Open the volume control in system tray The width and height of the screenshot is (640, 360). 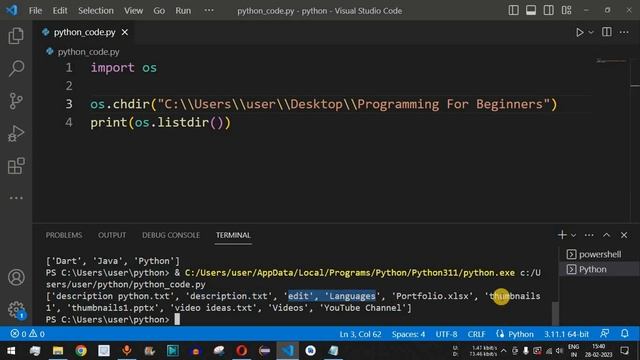560,351
